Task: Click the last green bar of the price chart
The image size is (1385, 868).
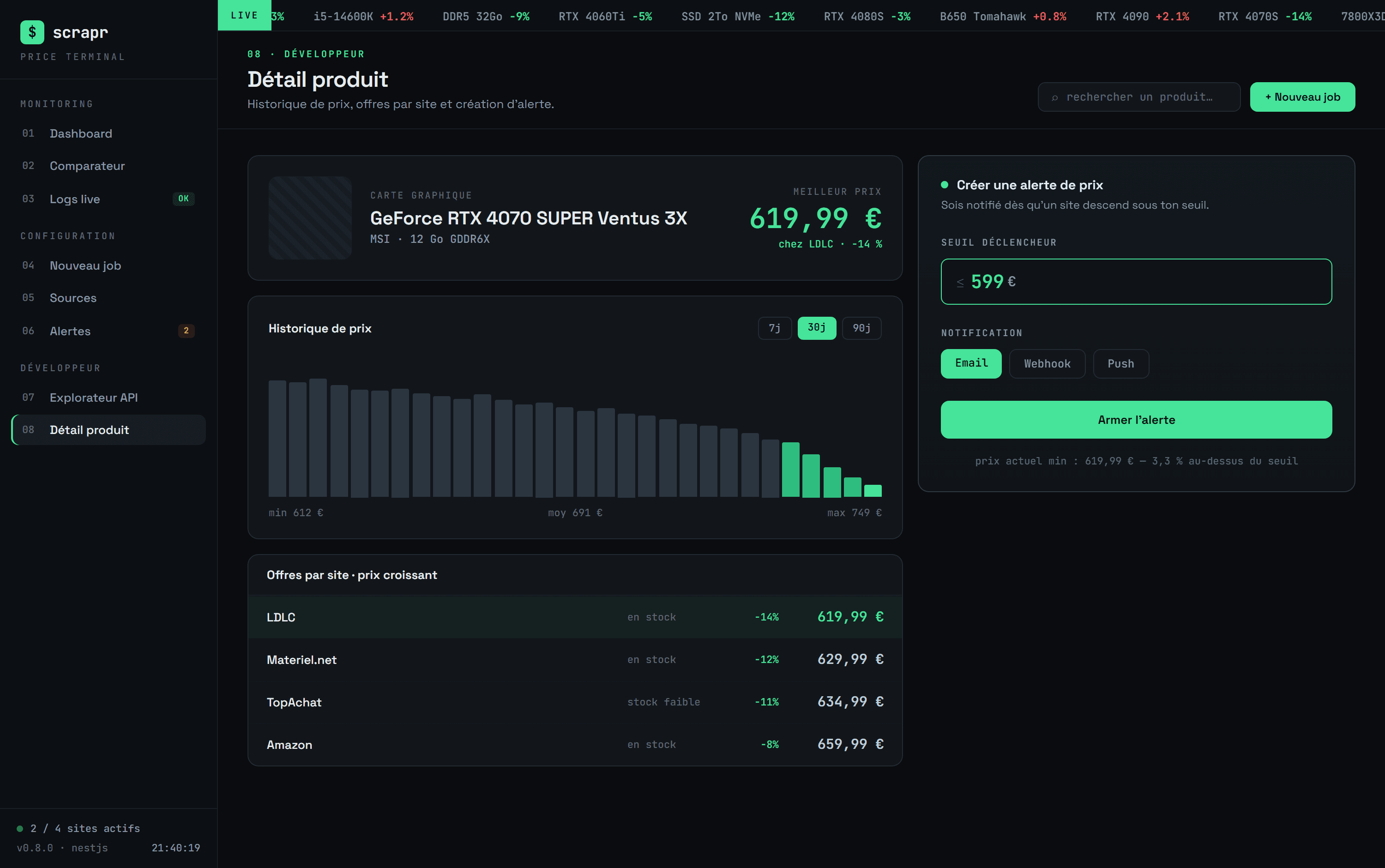Action: 873,491
